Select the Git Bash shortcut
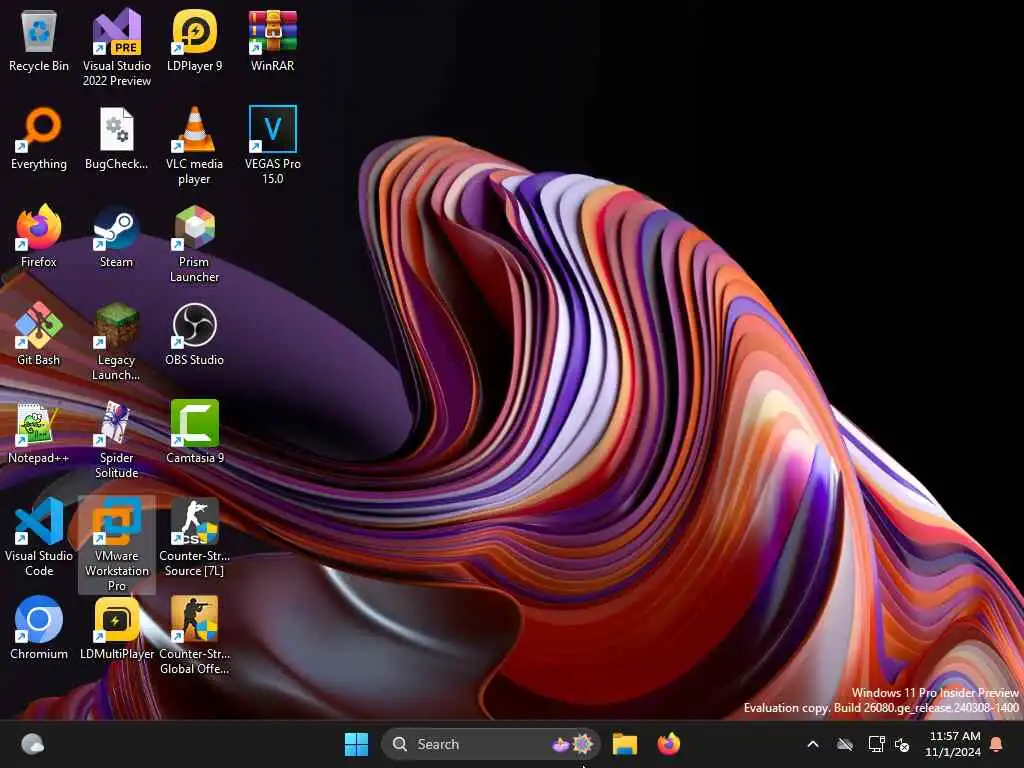Screen dimensions: 1024x768 click(39, 334)
